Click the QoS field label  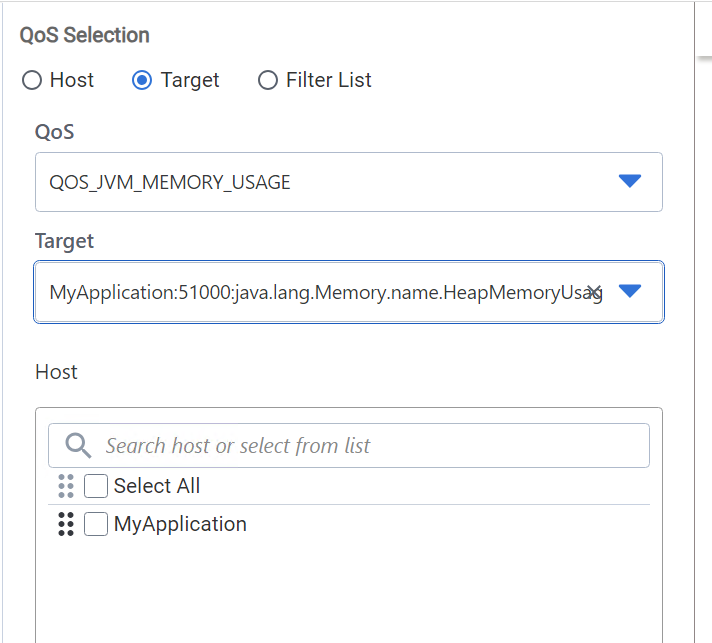(54, 133)
